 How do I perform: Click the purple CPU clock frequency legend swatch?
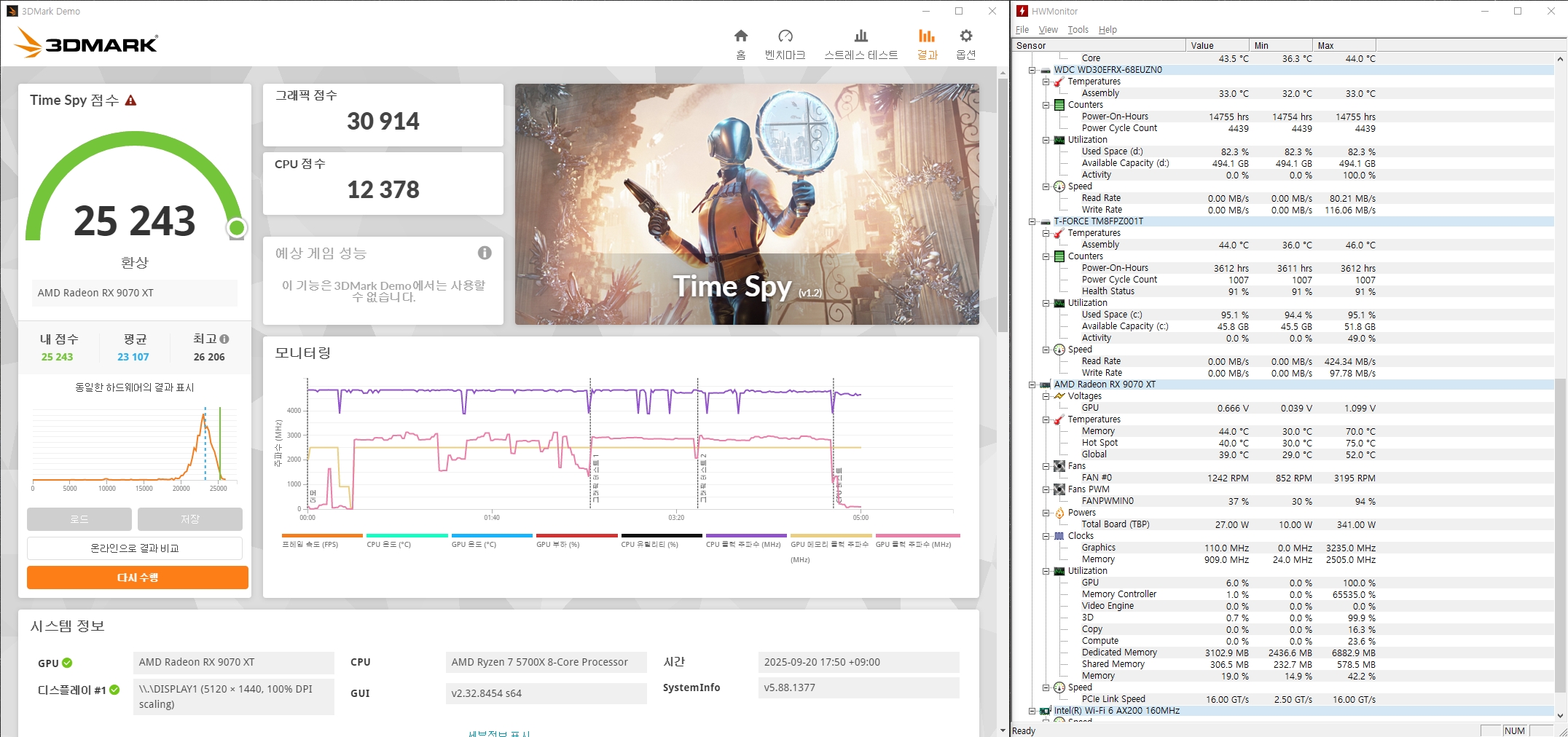[x=745, y=535]
